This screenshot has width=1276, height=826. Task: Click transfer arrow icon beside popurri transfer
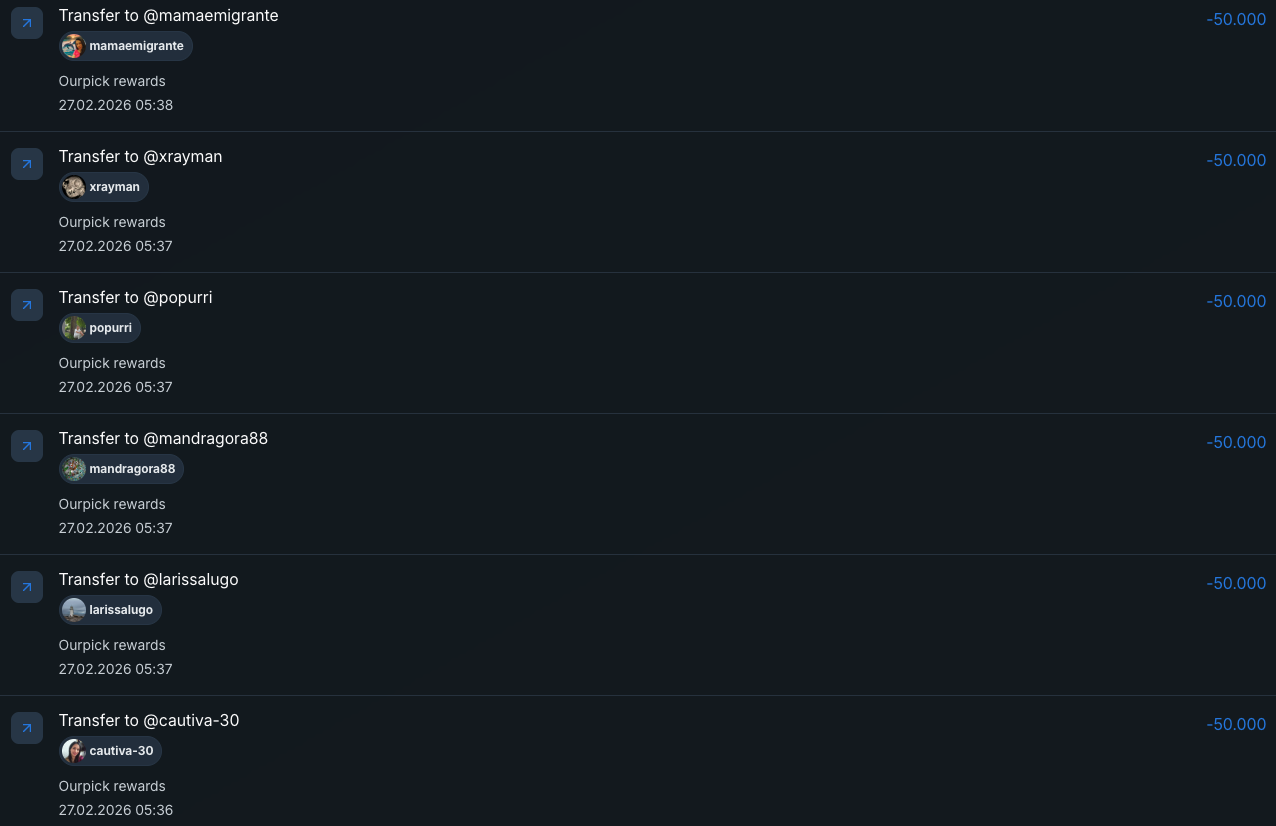pyautogui.click(x=27, y=305)
